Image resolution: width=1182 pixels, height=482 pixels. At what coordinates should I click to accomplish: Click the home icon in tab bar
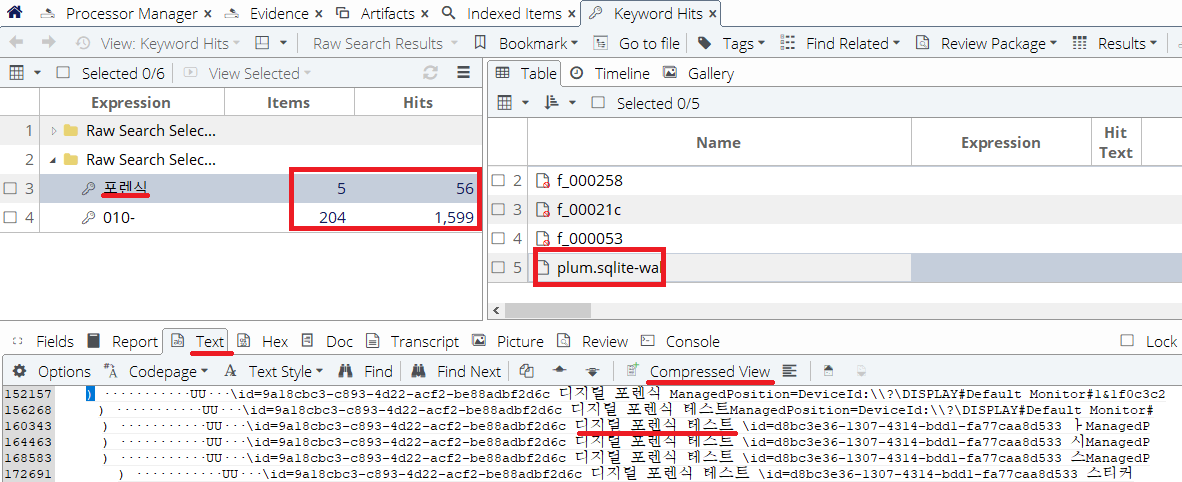coord(12,13)
